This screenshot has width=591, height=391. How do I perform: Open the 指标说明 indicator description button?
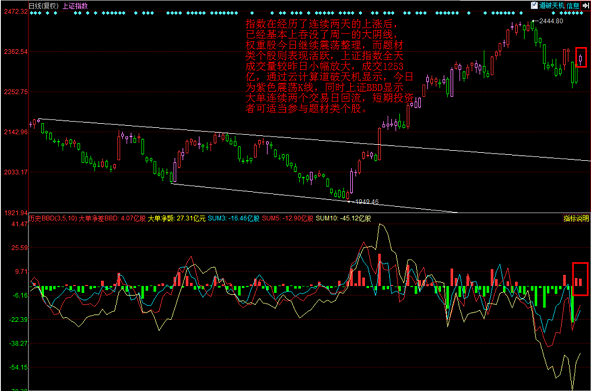point(576,218)
